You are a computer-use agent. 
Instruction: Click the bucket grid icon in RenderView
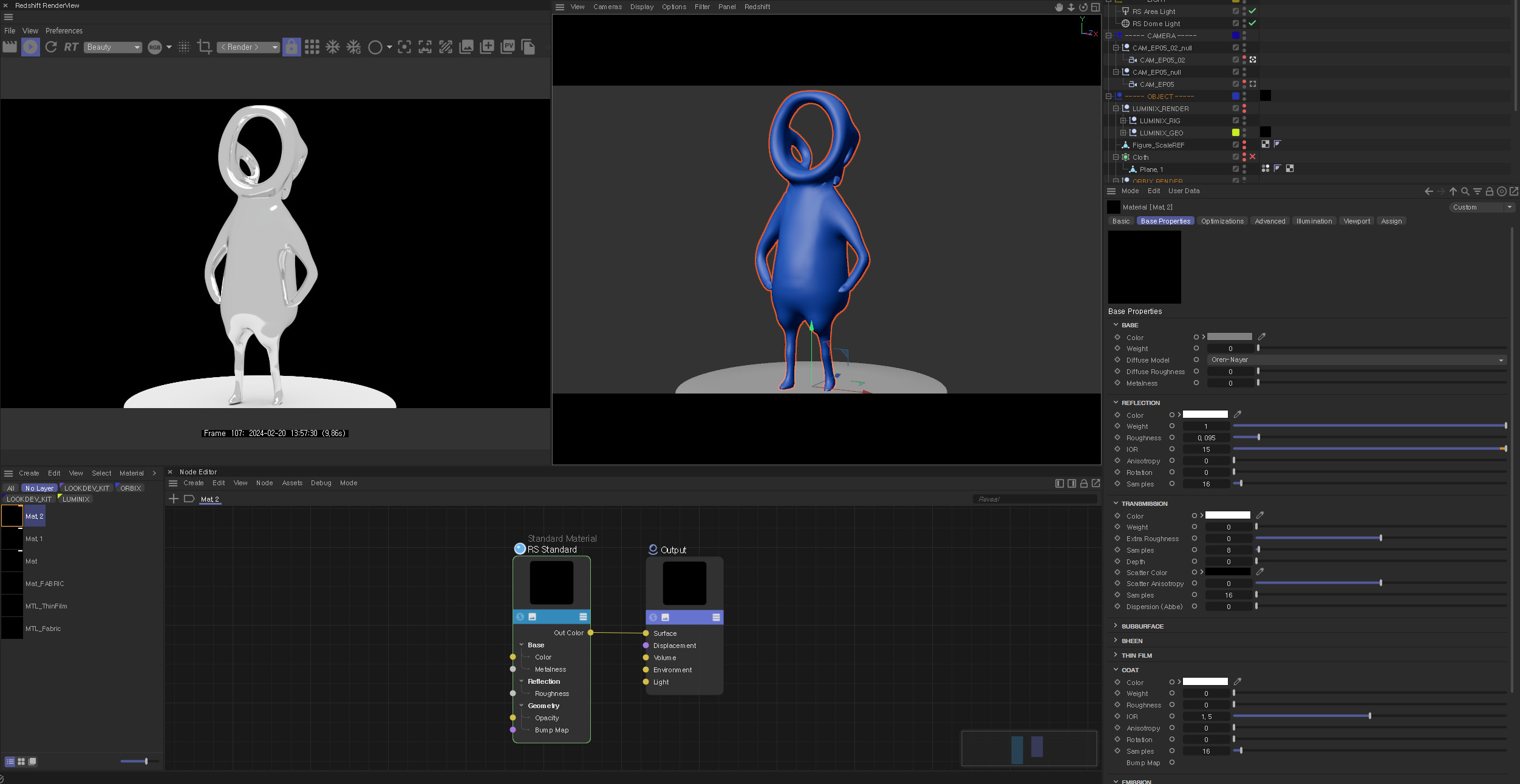[x=312, y=47]
